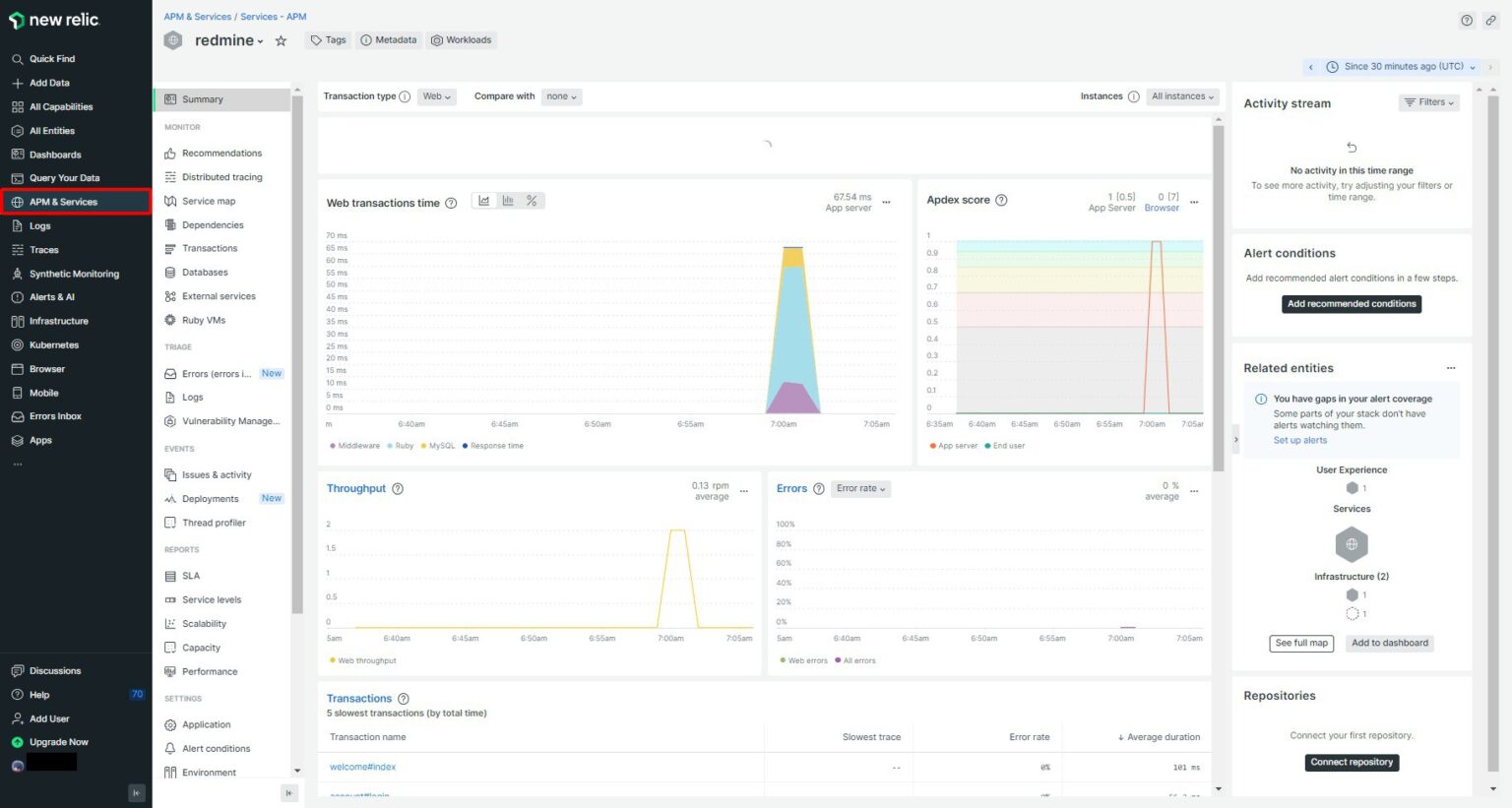Viewport: 1512px width, 808px height.
Task: Click the Add recommended conditions button
Action: pyautogui.click(x=1351, y=303)
